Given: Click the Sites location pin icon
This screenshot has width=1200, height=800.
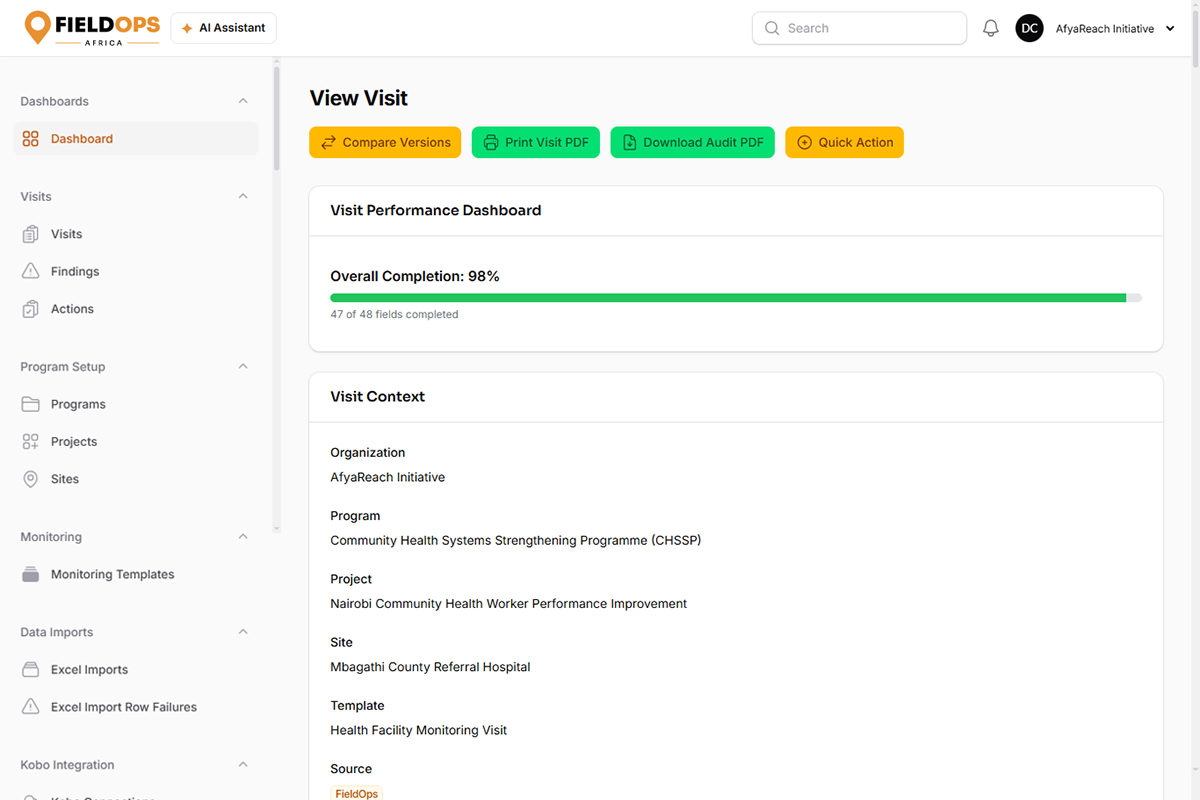Looking at the screenshot, I should click(x=31, y=479).
